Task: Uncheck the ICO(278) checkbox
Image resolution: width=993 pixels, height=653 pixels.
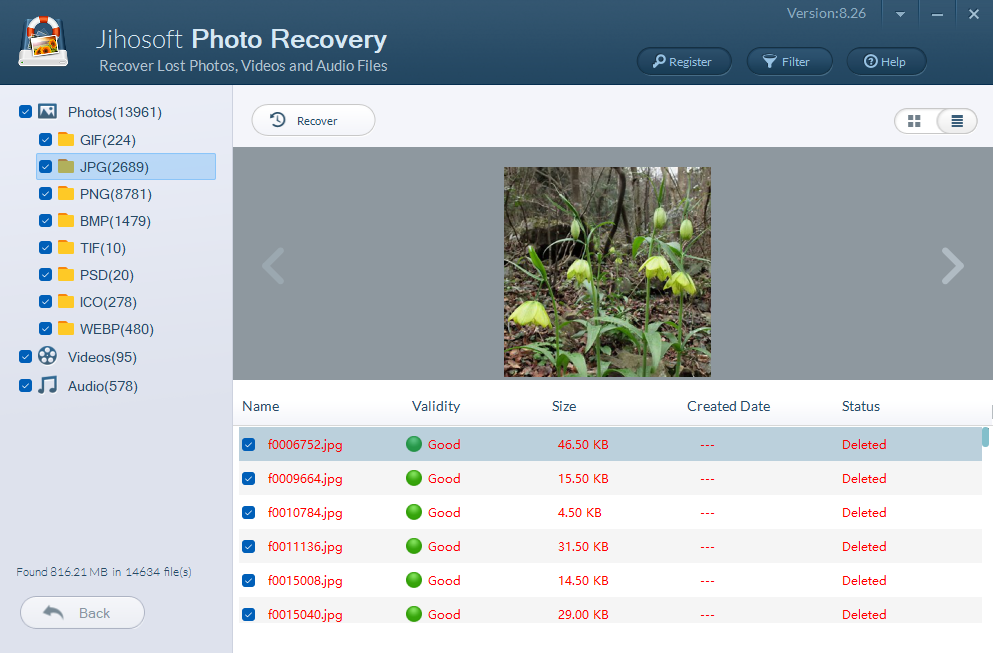Action: (x=46, y=301)
